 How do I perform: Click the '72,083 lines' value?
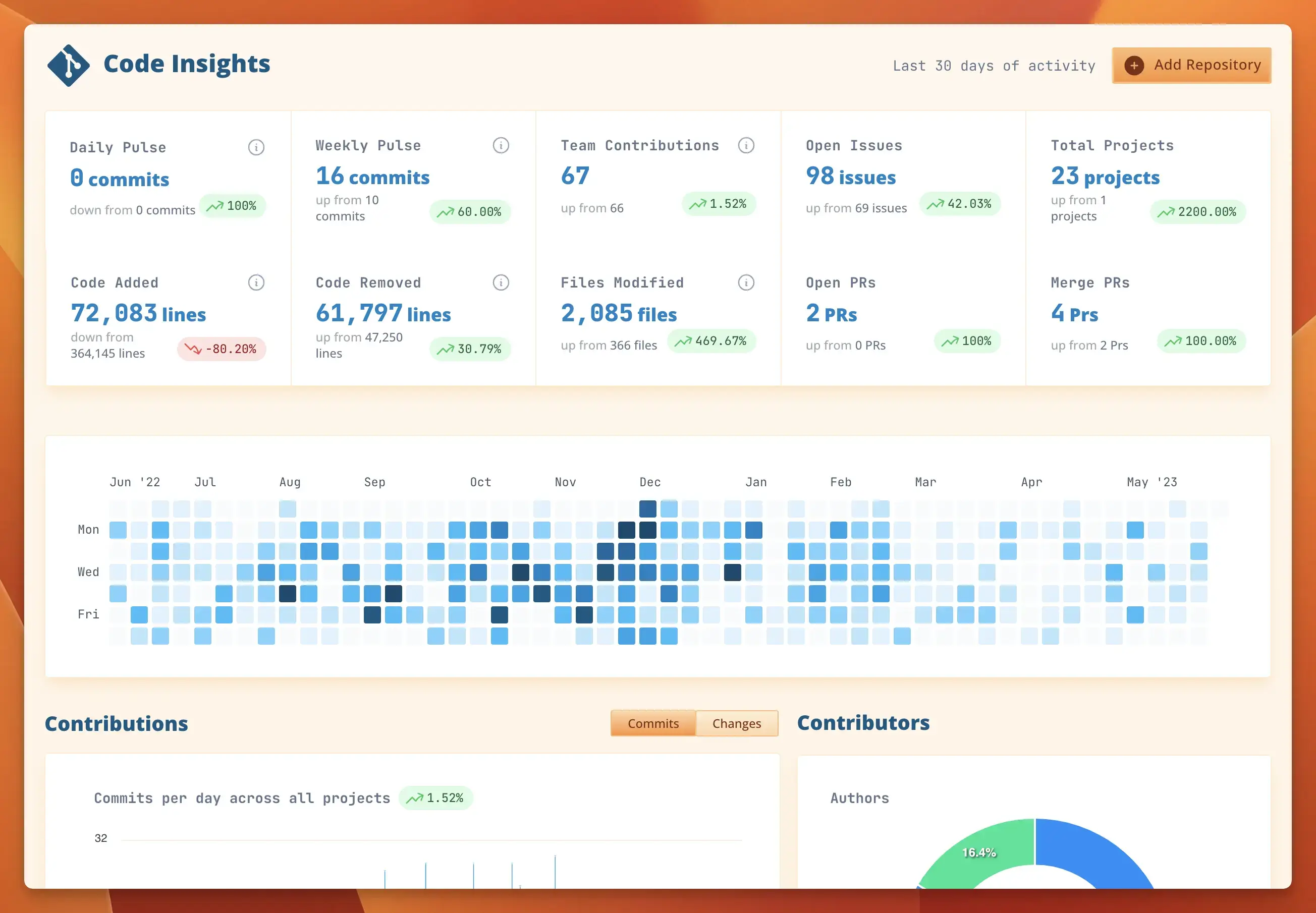pyautogui.click(x=138, y=313)
